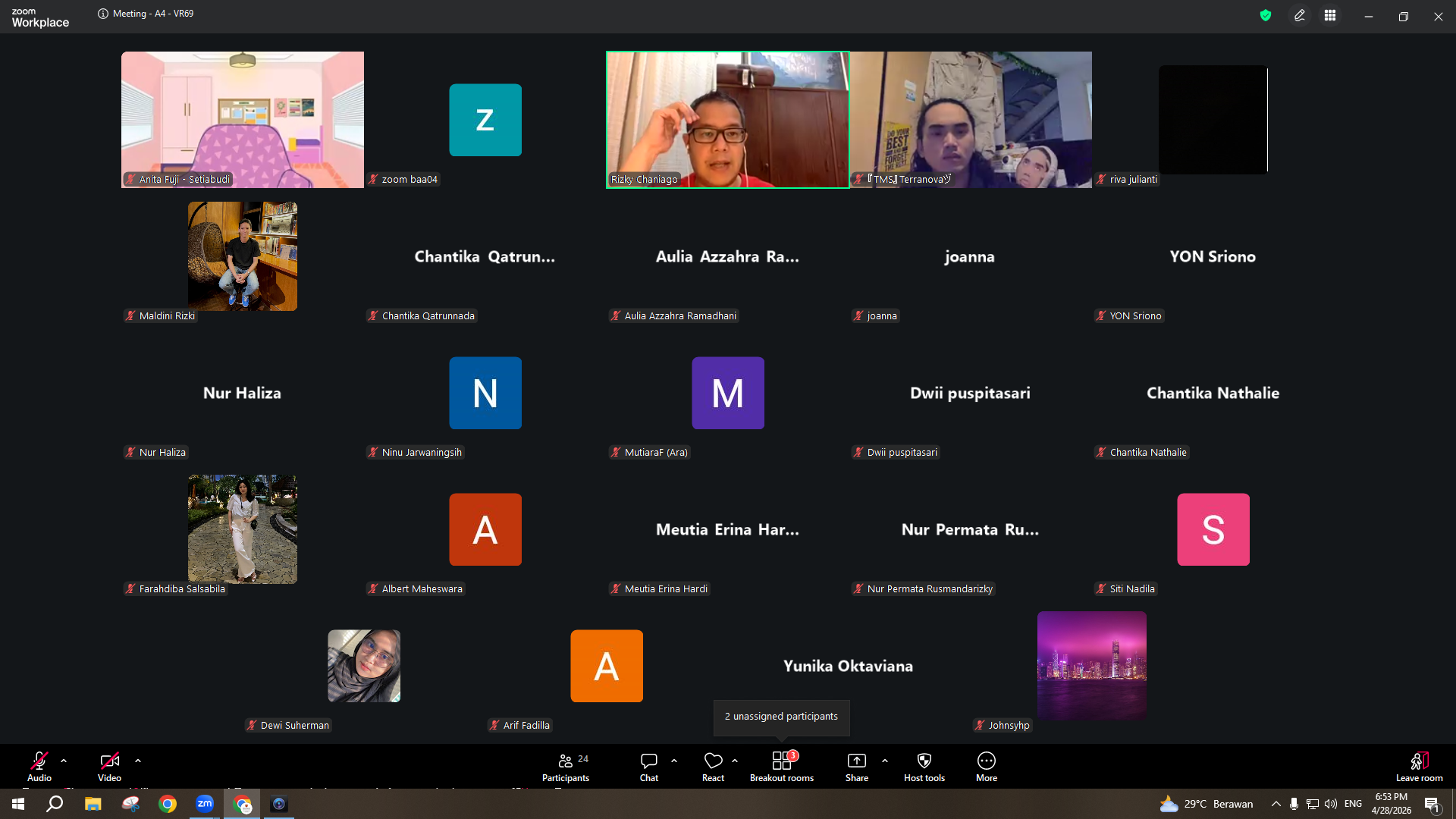
Task: Open Windows taskbar search
Action: tap(55, 804)
